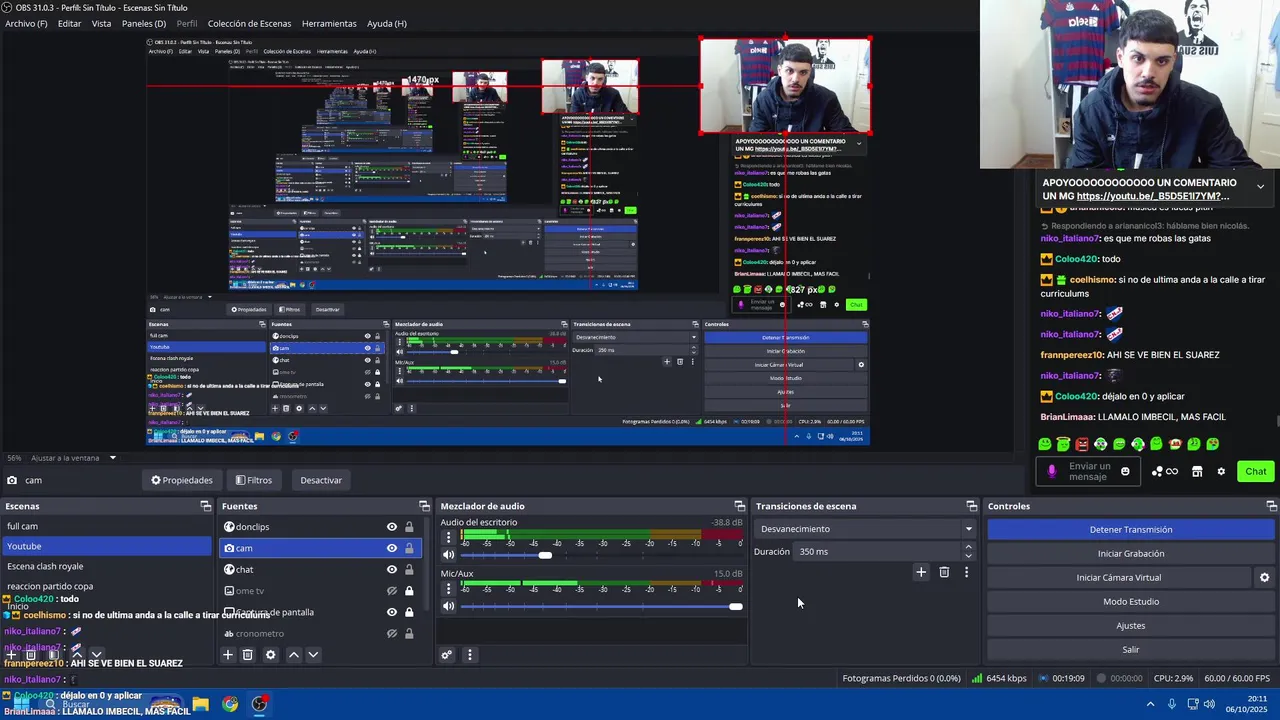Open the Herramientas menu

click(x=329, y=23)
